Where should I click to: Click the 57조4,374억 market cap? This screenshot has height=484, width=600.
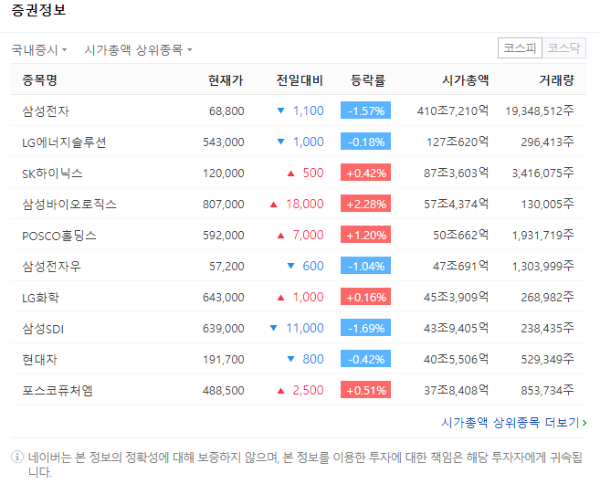tap(456, 204)
